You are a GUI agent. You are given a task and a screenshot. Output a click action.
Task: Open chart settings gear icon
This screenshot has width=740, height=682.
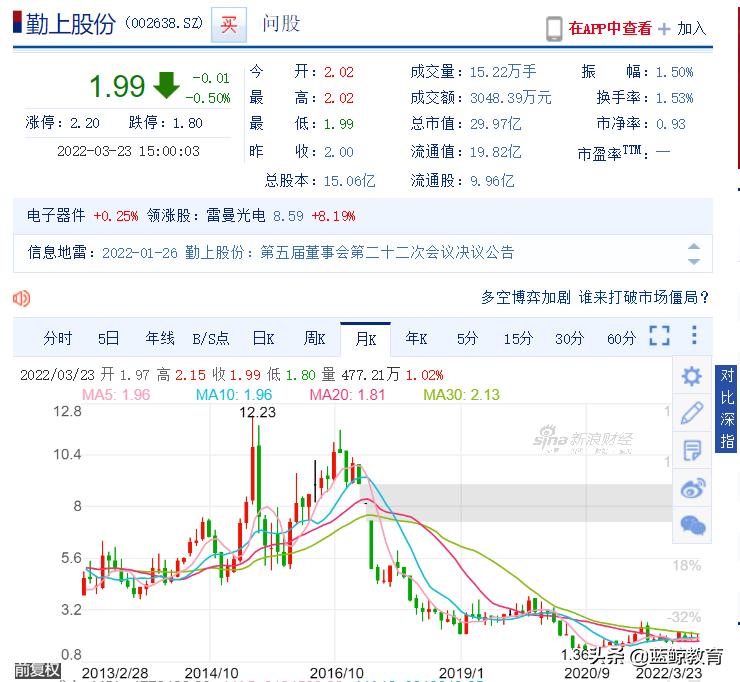click(691, 376)
